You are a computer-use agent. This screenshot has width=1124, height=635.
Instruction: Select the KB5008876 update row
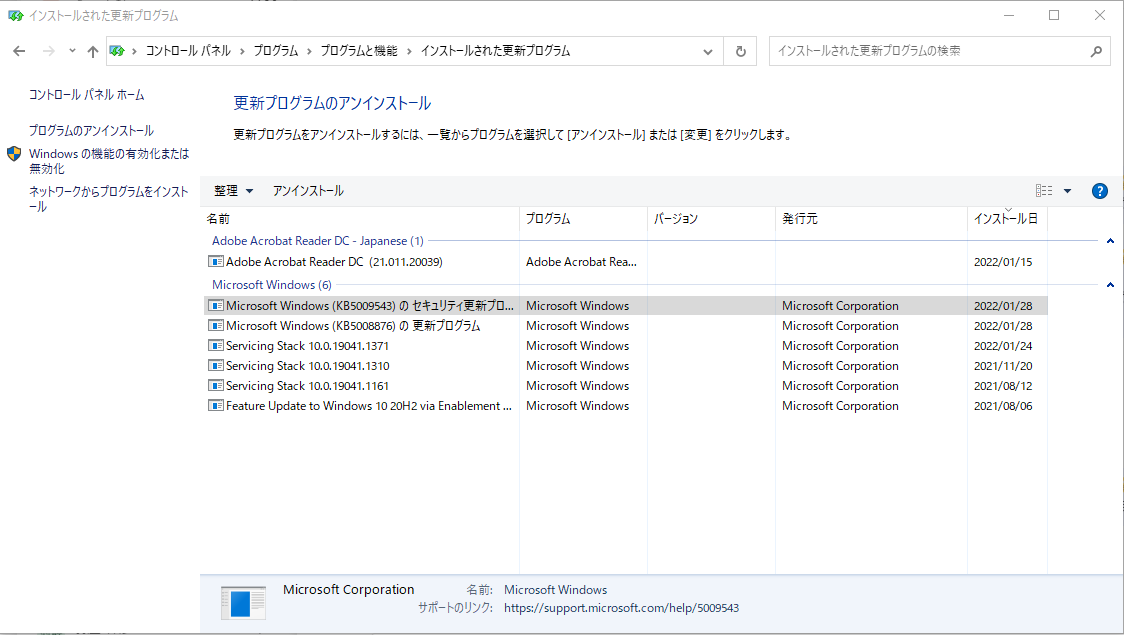[625, 325]
